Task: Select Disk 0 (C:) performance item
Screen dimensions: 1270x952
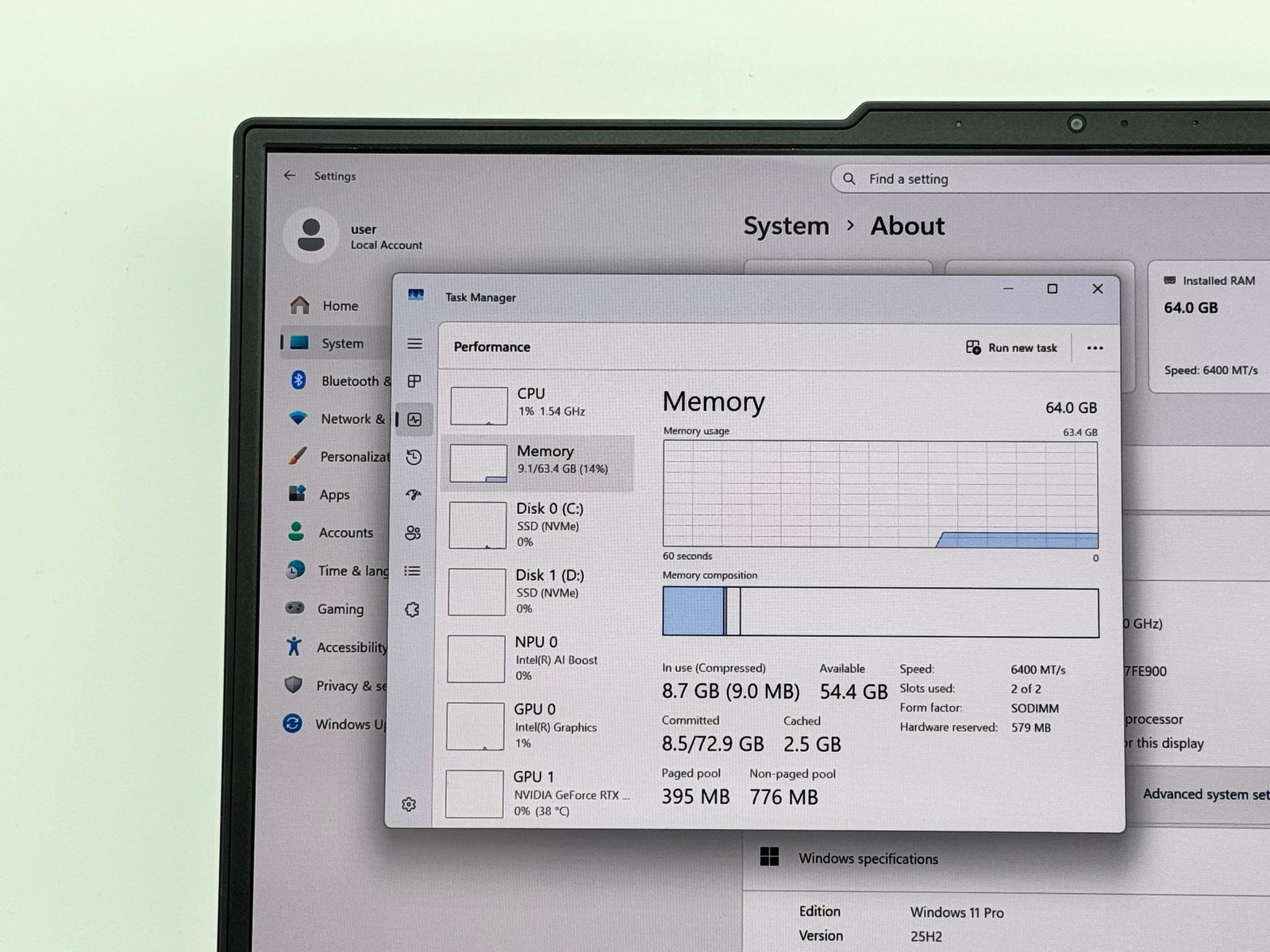Action: coord(537,524)
